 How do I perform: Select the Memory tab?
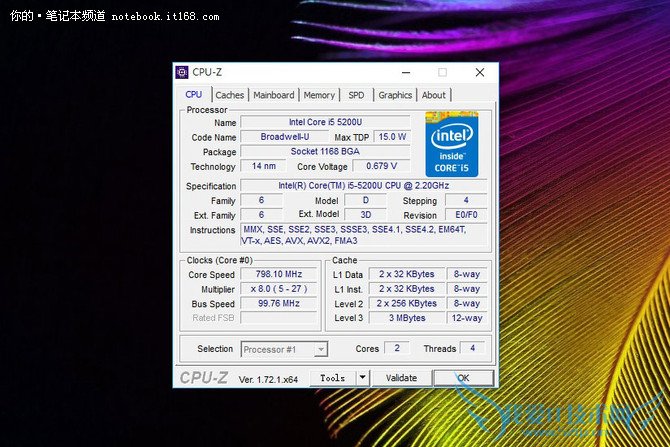click(319, 95)
